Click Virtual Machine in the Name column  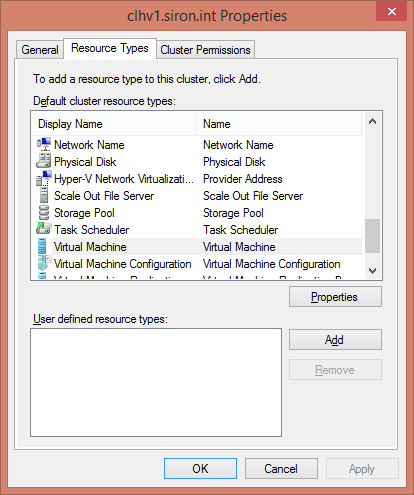pyautogui.click(x=239, y=247)
